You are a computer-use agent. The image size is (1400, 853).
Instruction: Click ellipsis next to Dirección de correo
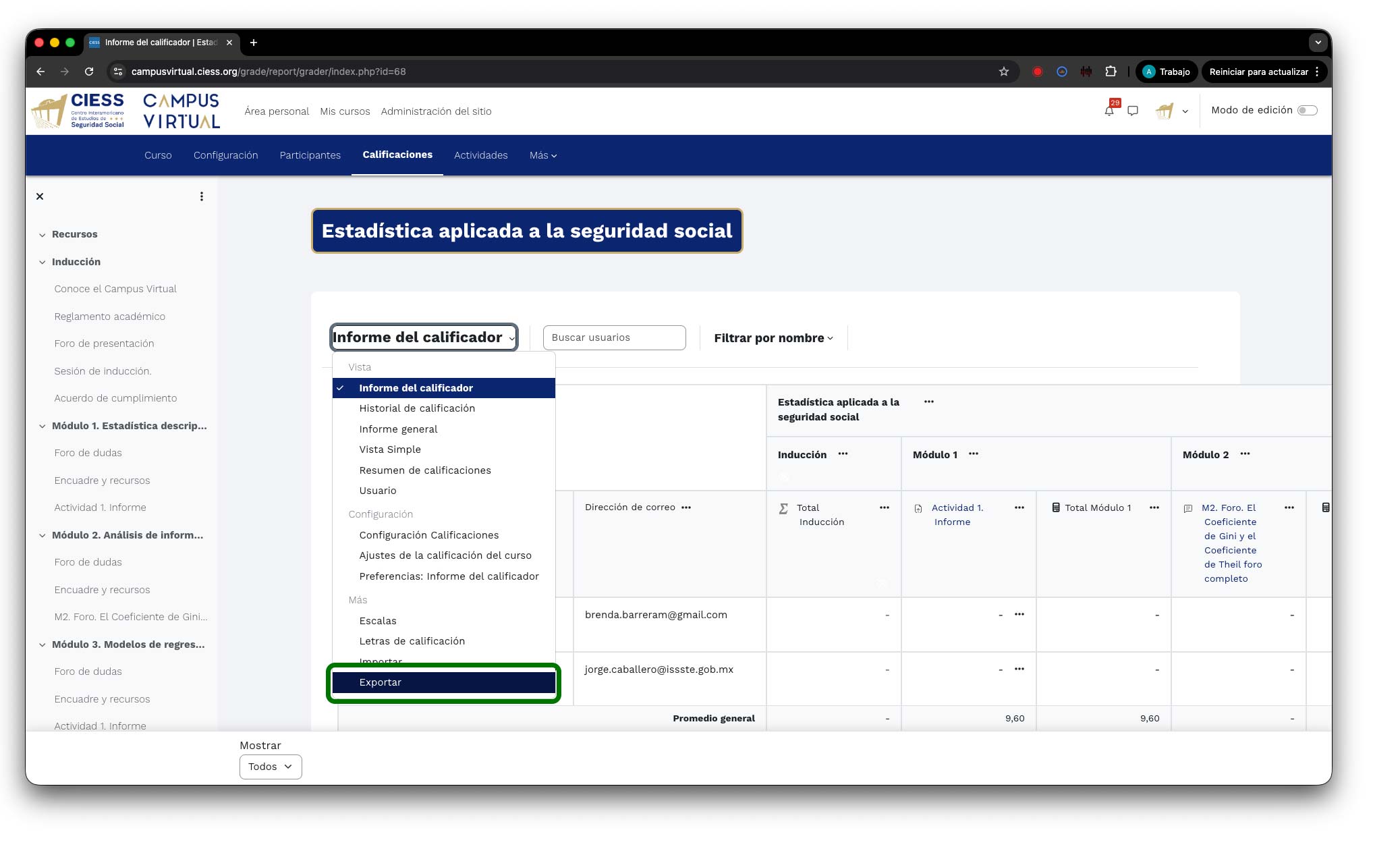[686, 507]
